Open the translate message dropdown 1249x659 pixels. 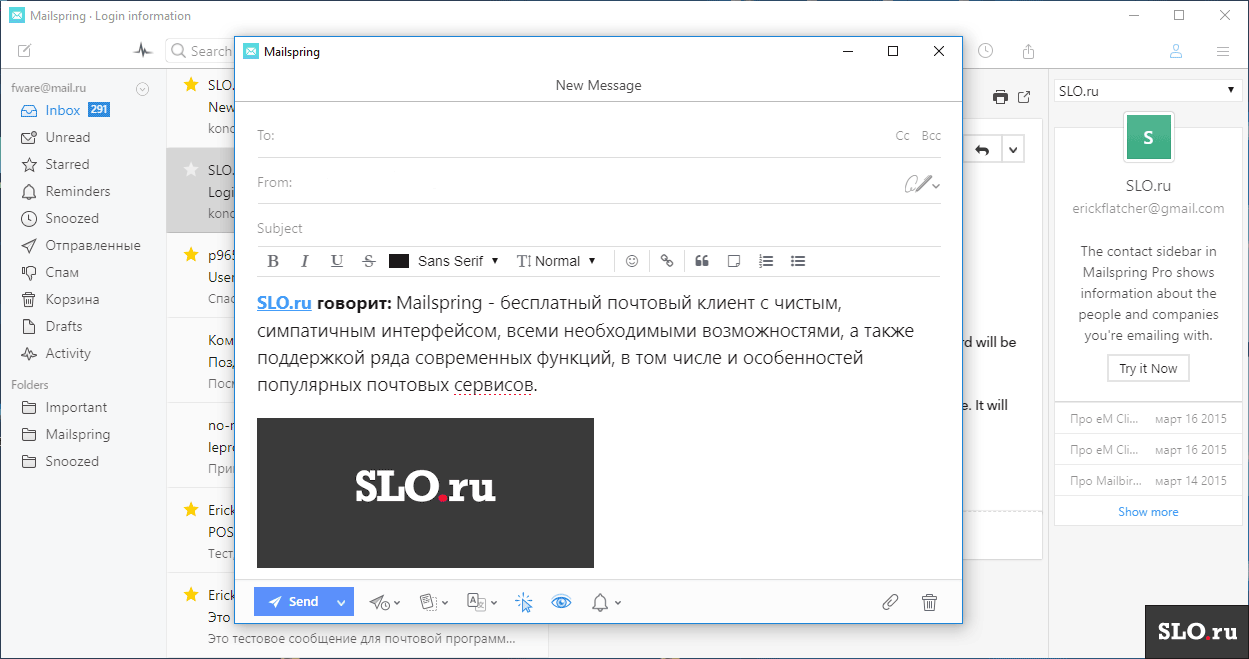click(x=482, y=602)
